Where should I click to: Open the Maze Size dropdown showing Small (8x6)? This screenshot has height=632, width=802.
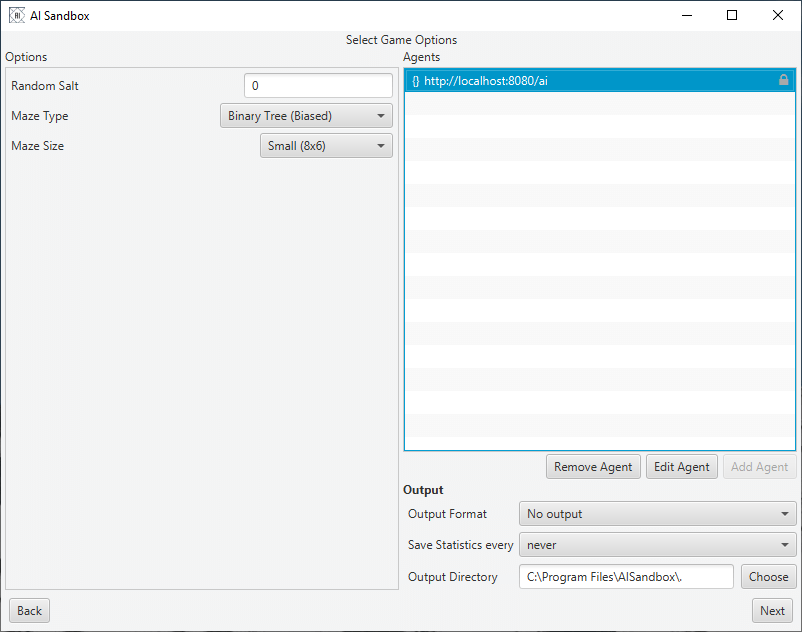[x=326, y=145]
